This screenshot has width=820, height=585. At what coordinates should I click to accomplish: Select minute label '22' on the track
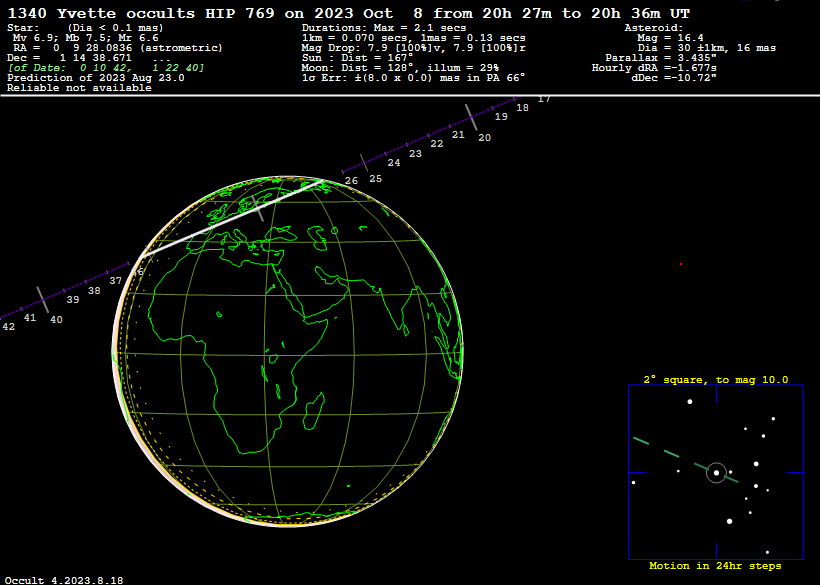pos(437,144)
